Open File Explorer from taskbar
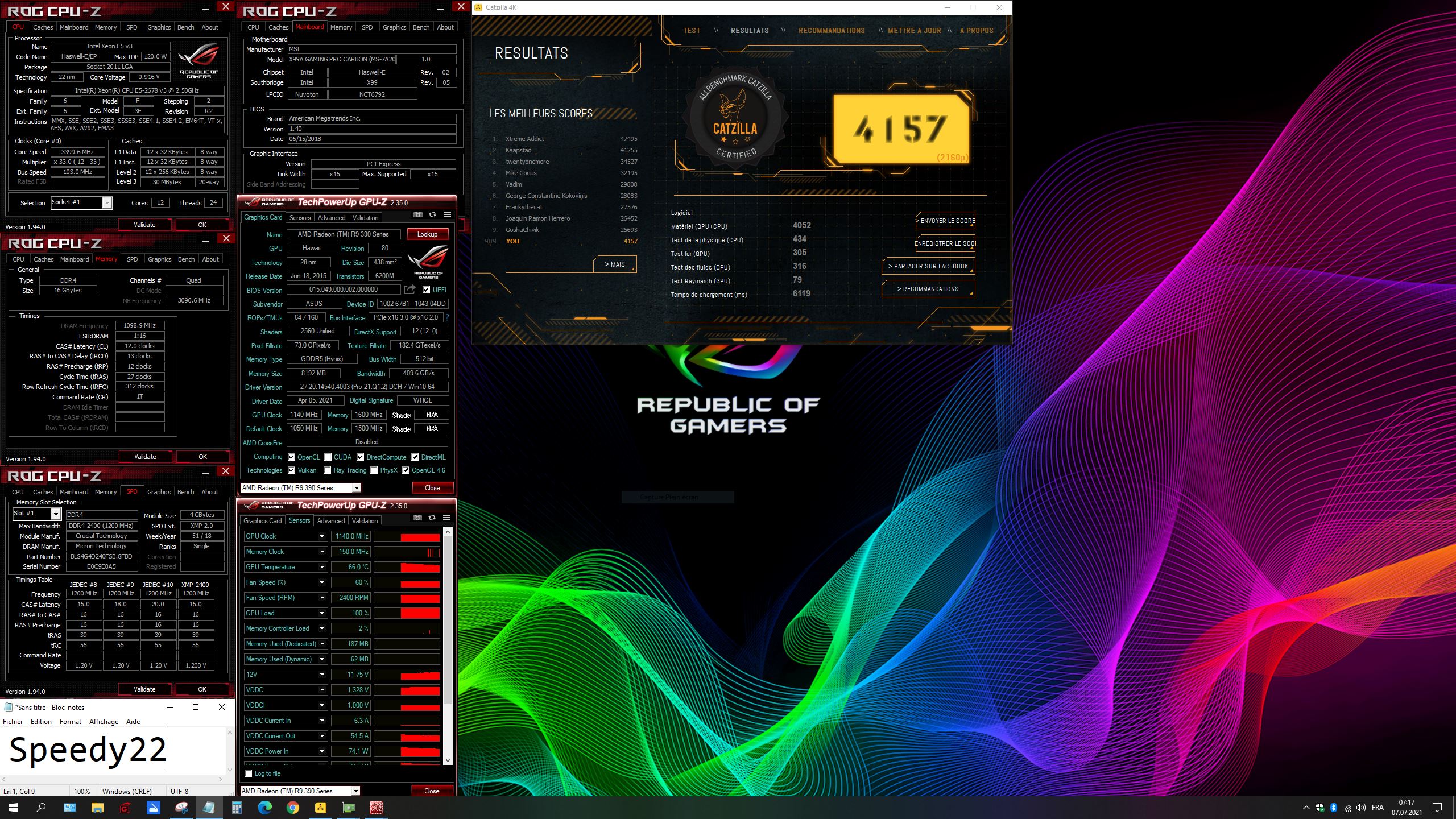The image size is (1456, 819). click(98, 808)
